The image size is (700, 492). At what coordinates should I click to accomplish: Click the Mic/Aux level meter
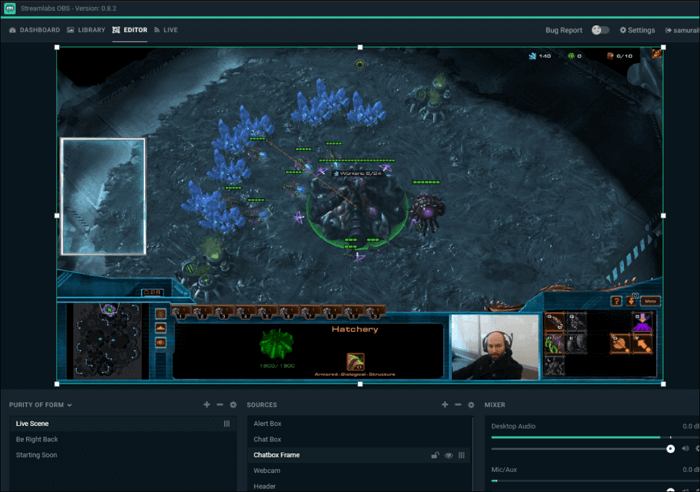(595, 480)
